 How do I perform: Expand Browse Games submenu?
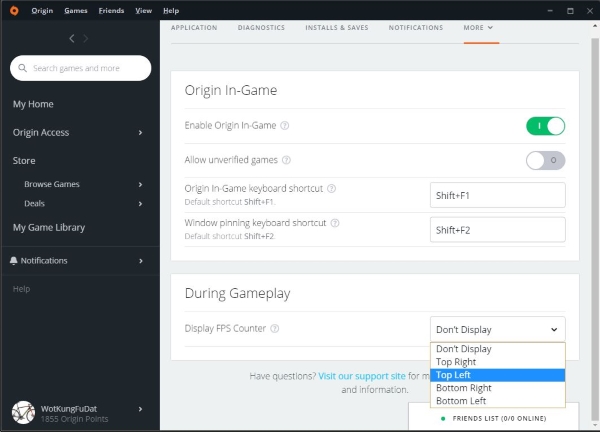140,184
